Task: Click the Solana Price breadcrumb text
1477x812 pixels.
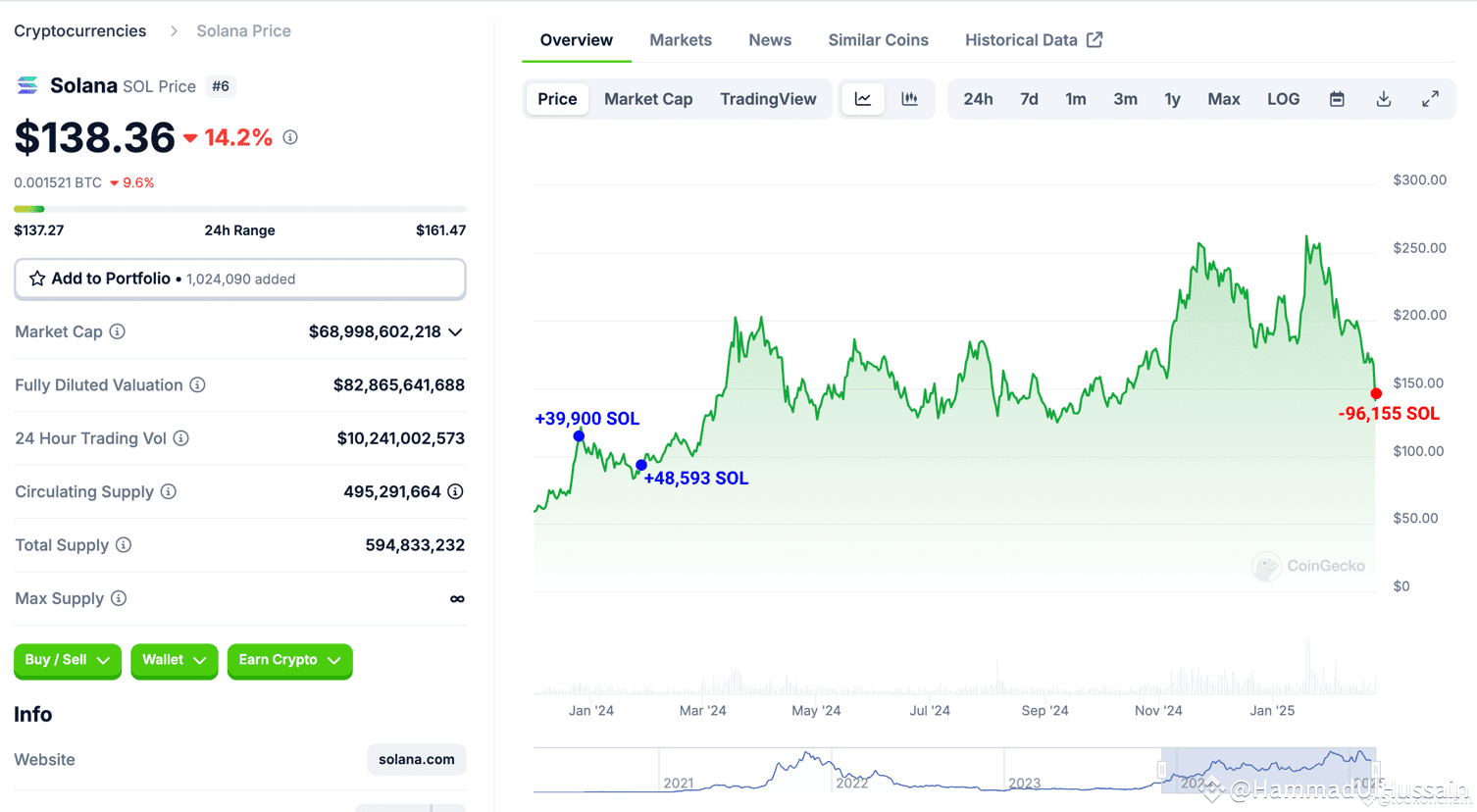Action: pos(243,31)
